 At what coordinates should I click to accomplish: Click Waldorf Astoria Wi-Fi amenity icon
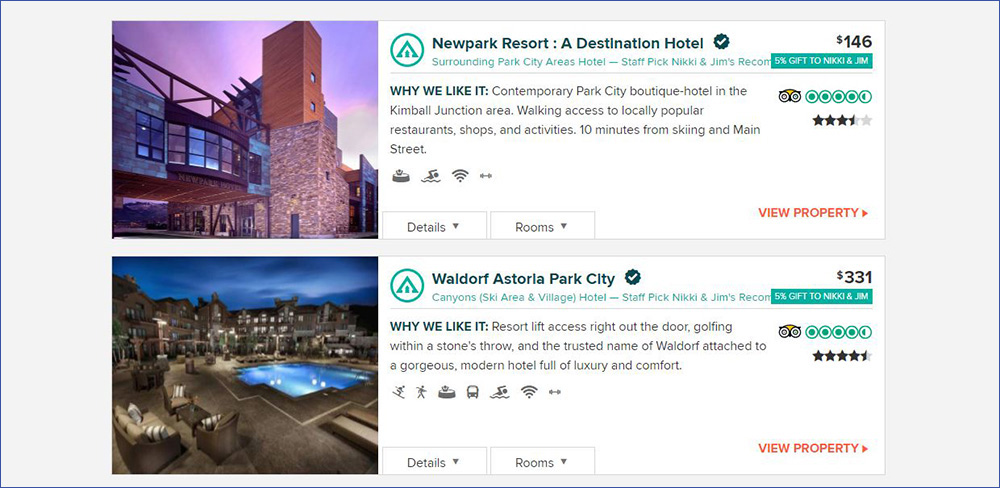tap(529, 392)
